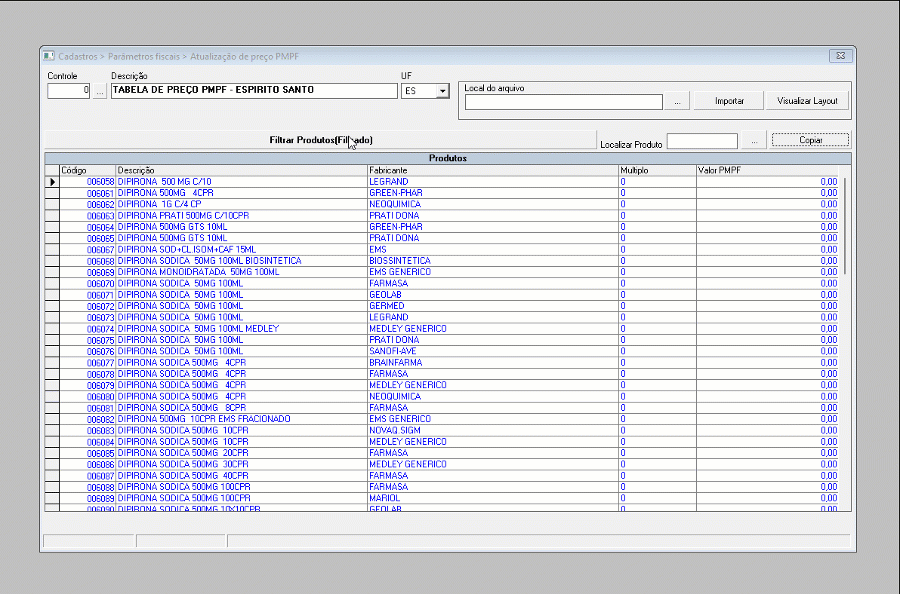Click the Valor PMPF 0,00 cell for code 006062

(767, 204)
